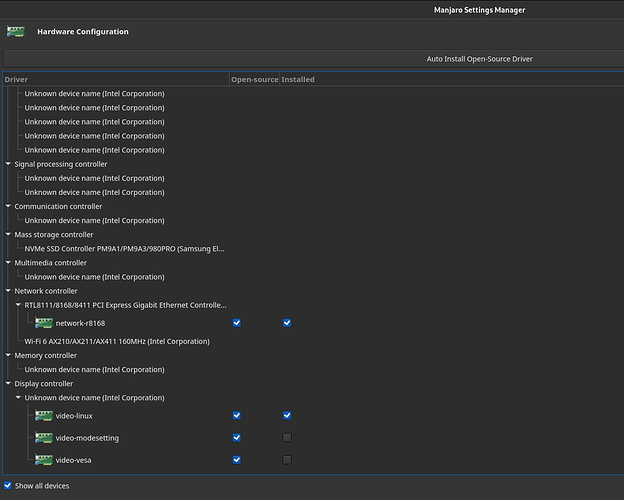
Task: Check video-vesa Installed checkbox
Action: coord(287,460)
